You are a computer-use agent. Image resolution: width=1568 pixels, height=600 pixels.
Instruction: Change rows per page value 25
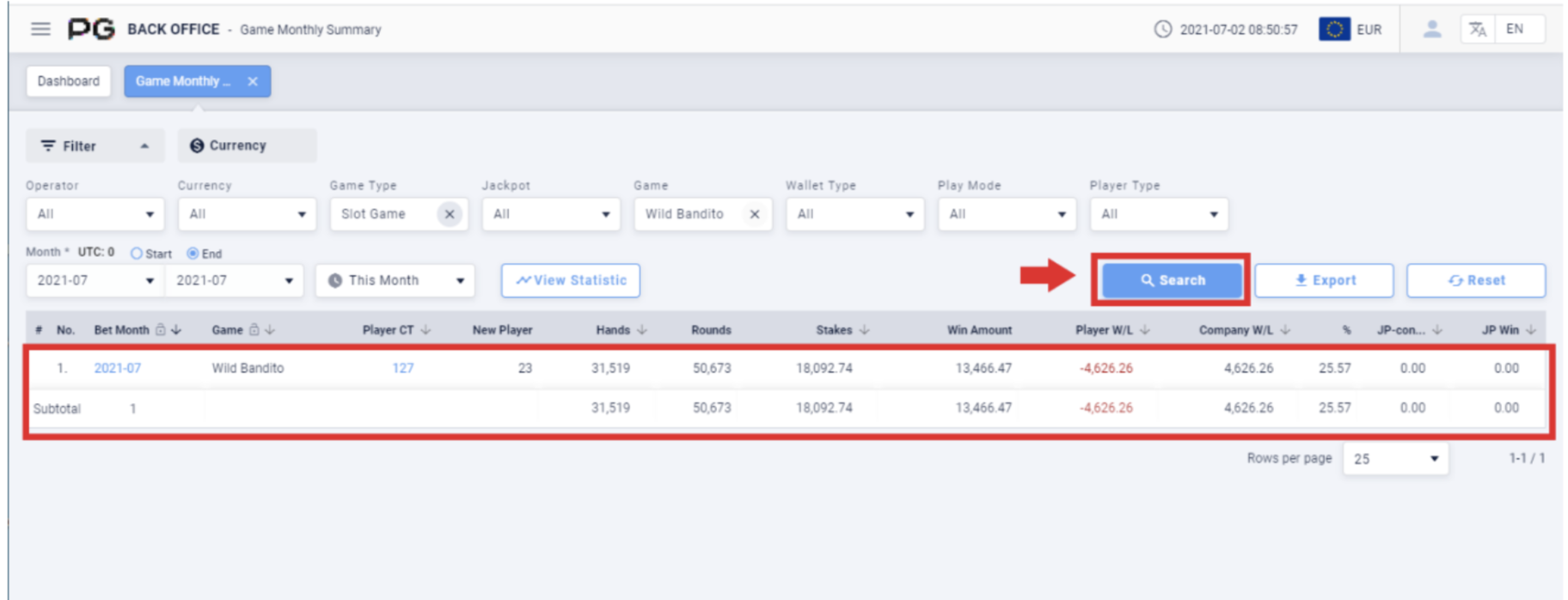point(1394,459)
